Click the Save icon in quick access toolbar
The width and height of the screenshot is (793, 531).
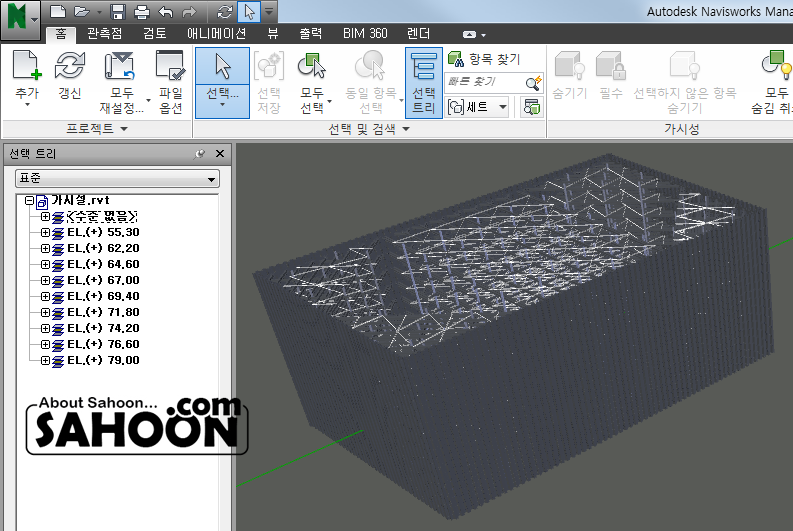(x=118, y=12)
